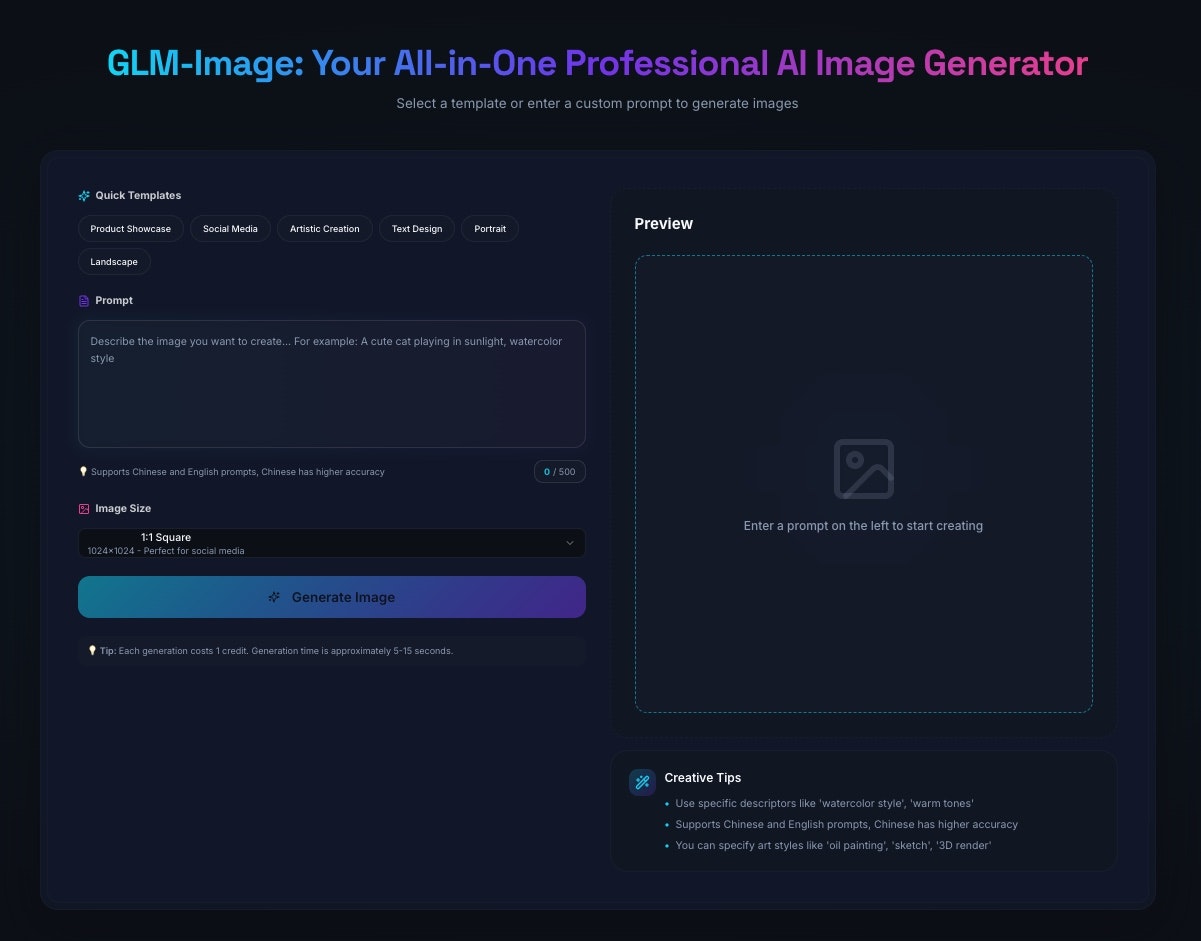This screenshot has height=941, width=1201.
Task: Click the magic wand icon beside Creative Tips
Action: tap(641, 782)
